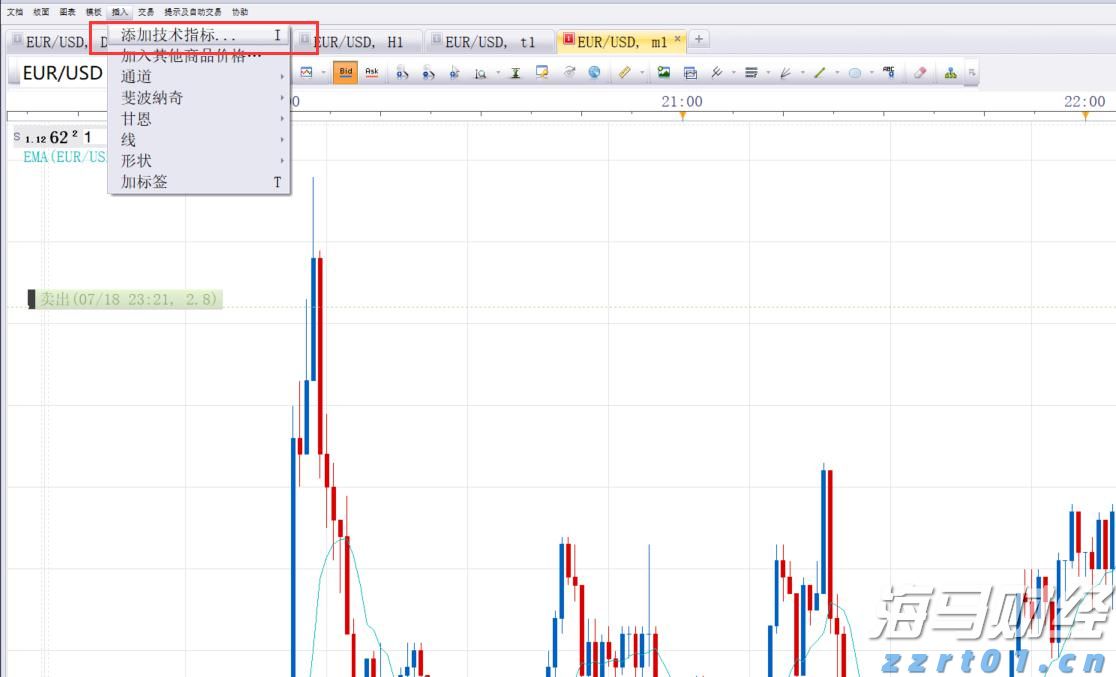Close the EUR/USD, m1 tab
1116x677 pixels.
coord(678,39)
